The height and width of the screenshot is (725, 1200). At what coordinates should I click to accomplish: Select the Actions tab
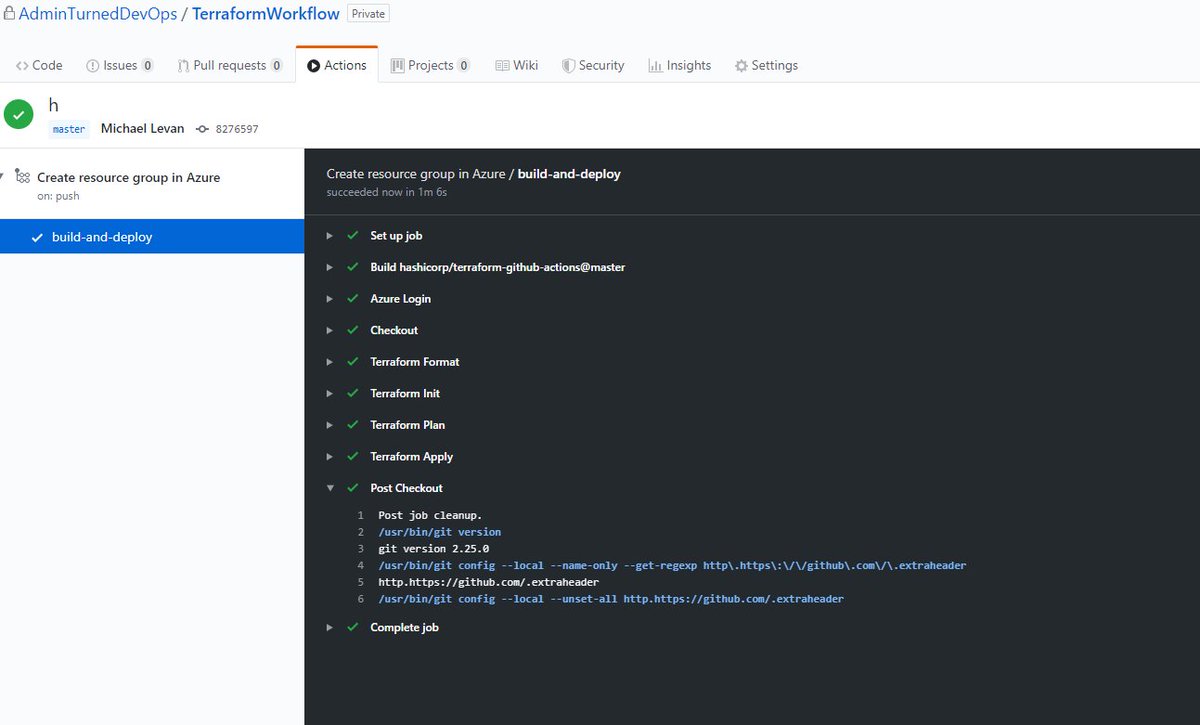tap(337, 65)
